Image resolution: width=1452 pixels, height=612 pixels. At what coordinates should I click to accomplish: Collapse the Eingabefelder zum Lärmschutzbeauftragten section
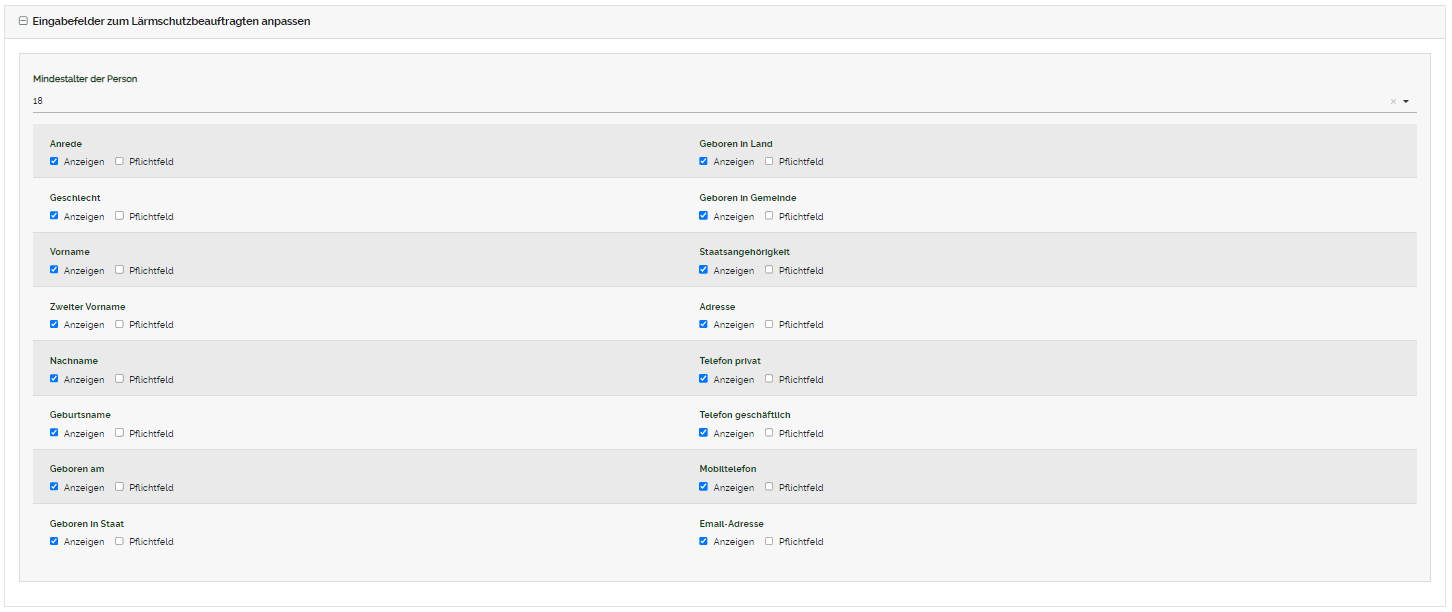tap(23, 21)
